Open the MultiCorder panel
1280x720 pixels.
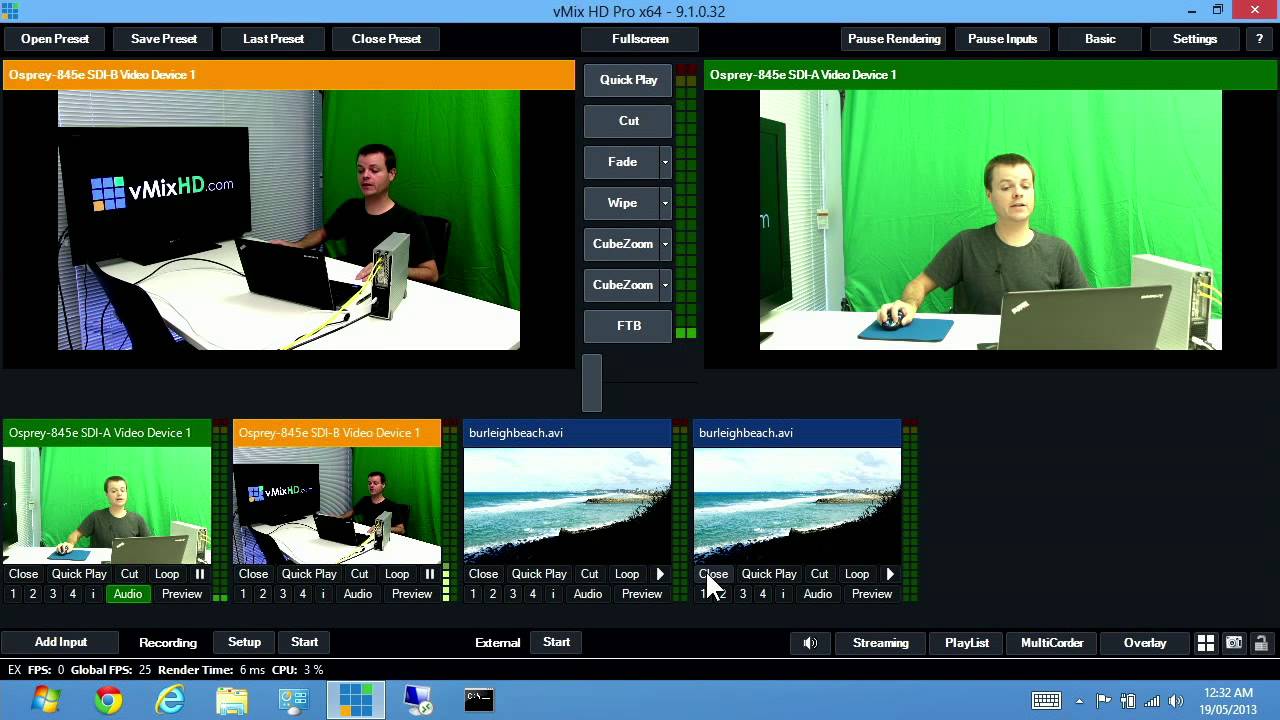(1052, 643)
